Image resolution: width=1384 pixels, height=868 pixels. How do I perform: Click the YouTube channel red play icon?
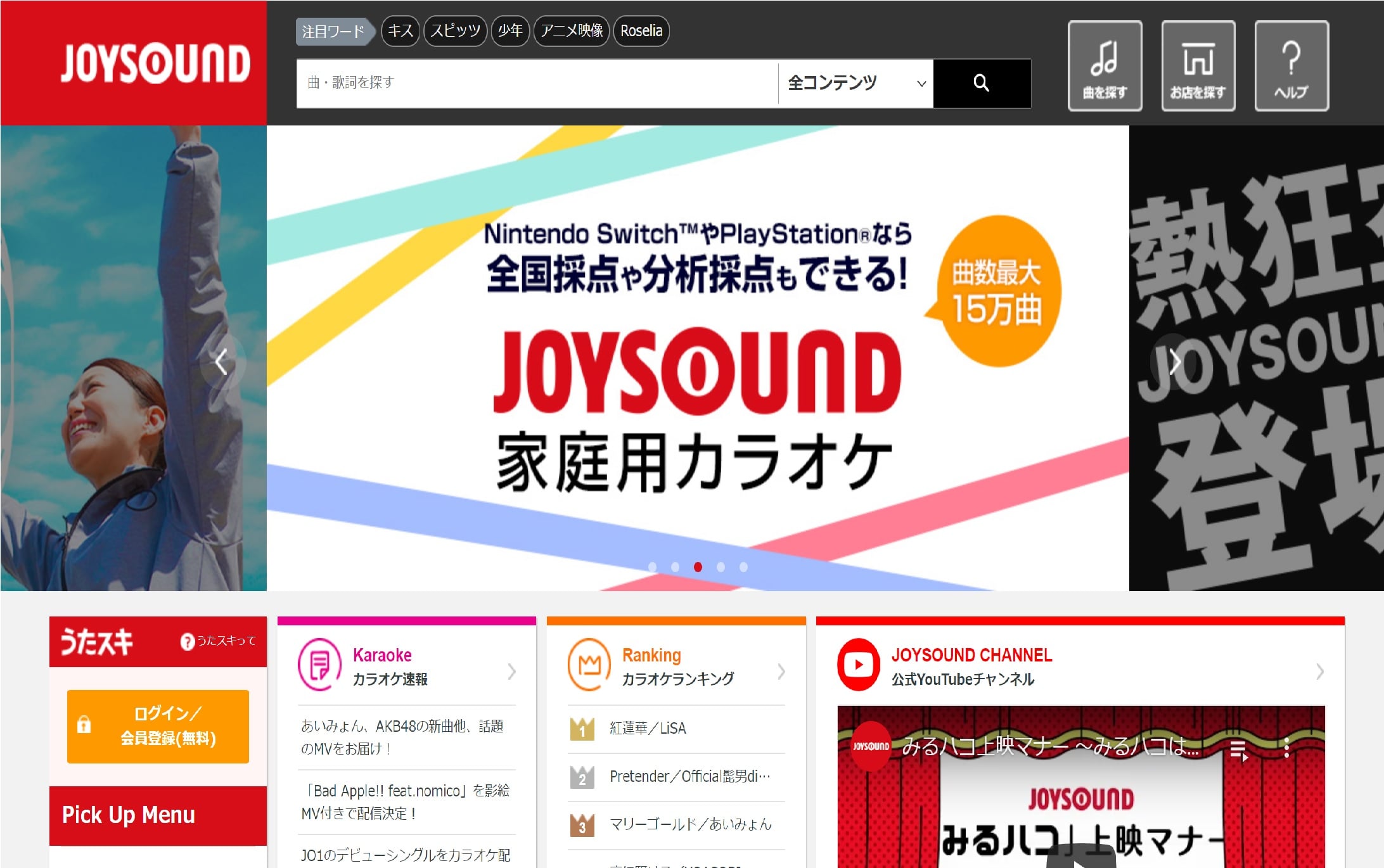(x=859, y=665)
